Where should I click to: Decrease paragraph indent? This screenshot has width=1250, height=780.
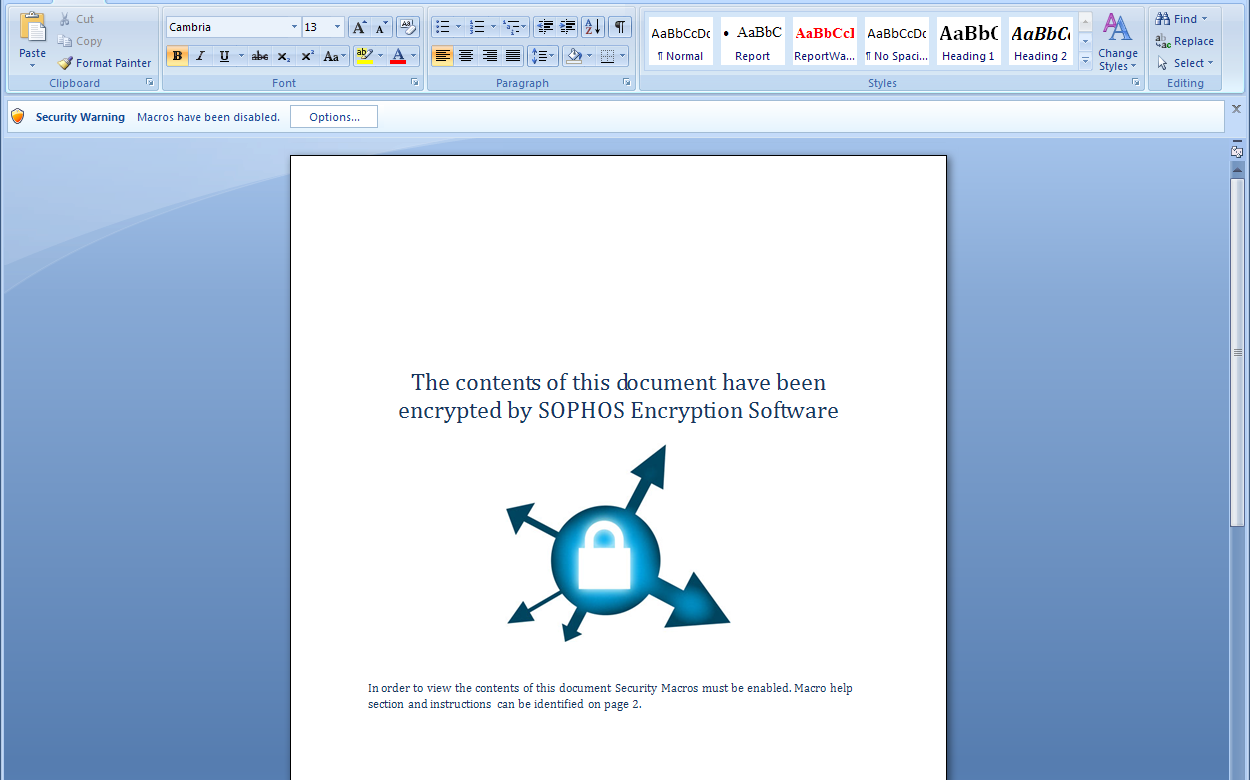click(x=545, y=27)
